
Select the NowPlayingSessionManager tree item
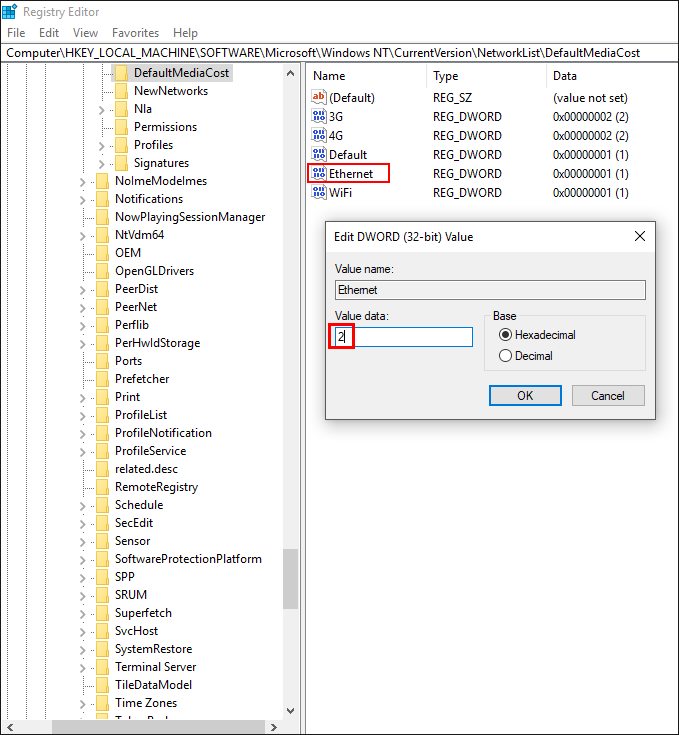[190, 217]
